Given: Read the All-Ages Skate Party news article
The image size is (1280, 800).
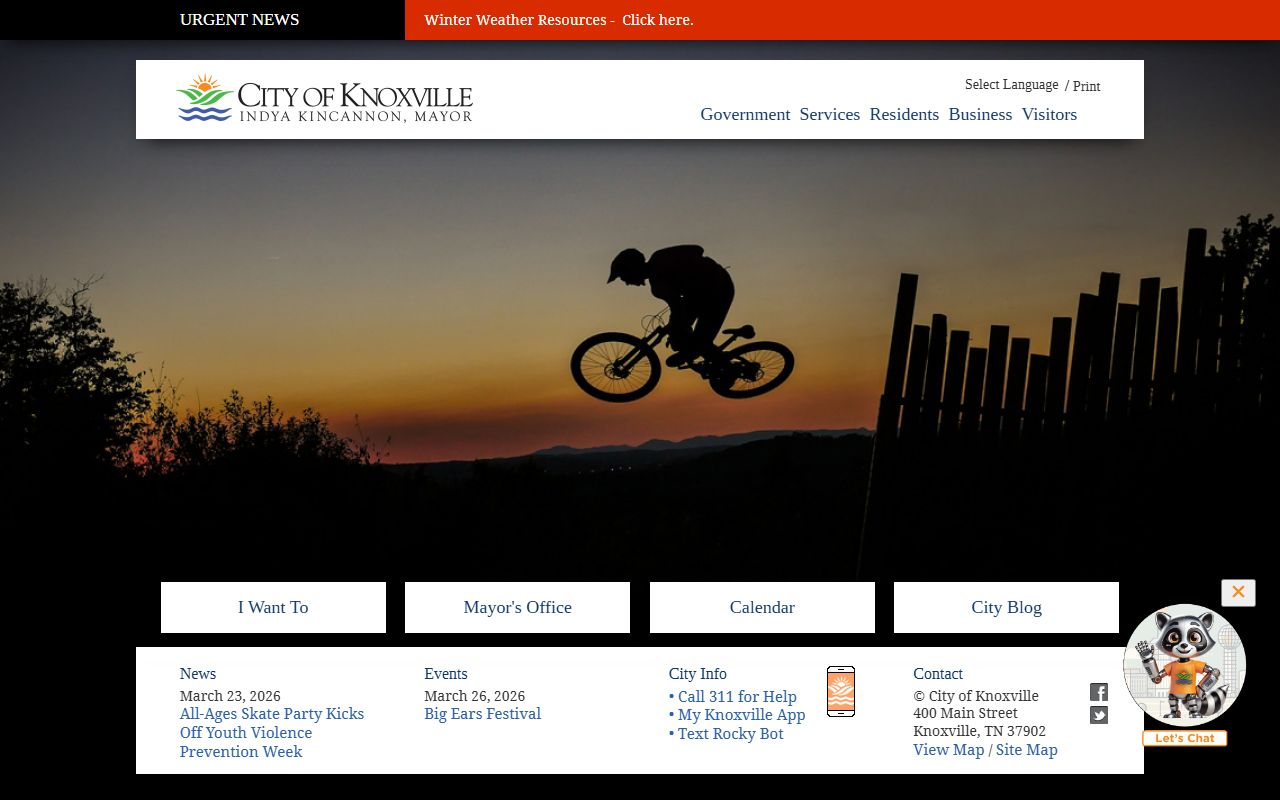Looking at the screenshot, I should [272, 733].
